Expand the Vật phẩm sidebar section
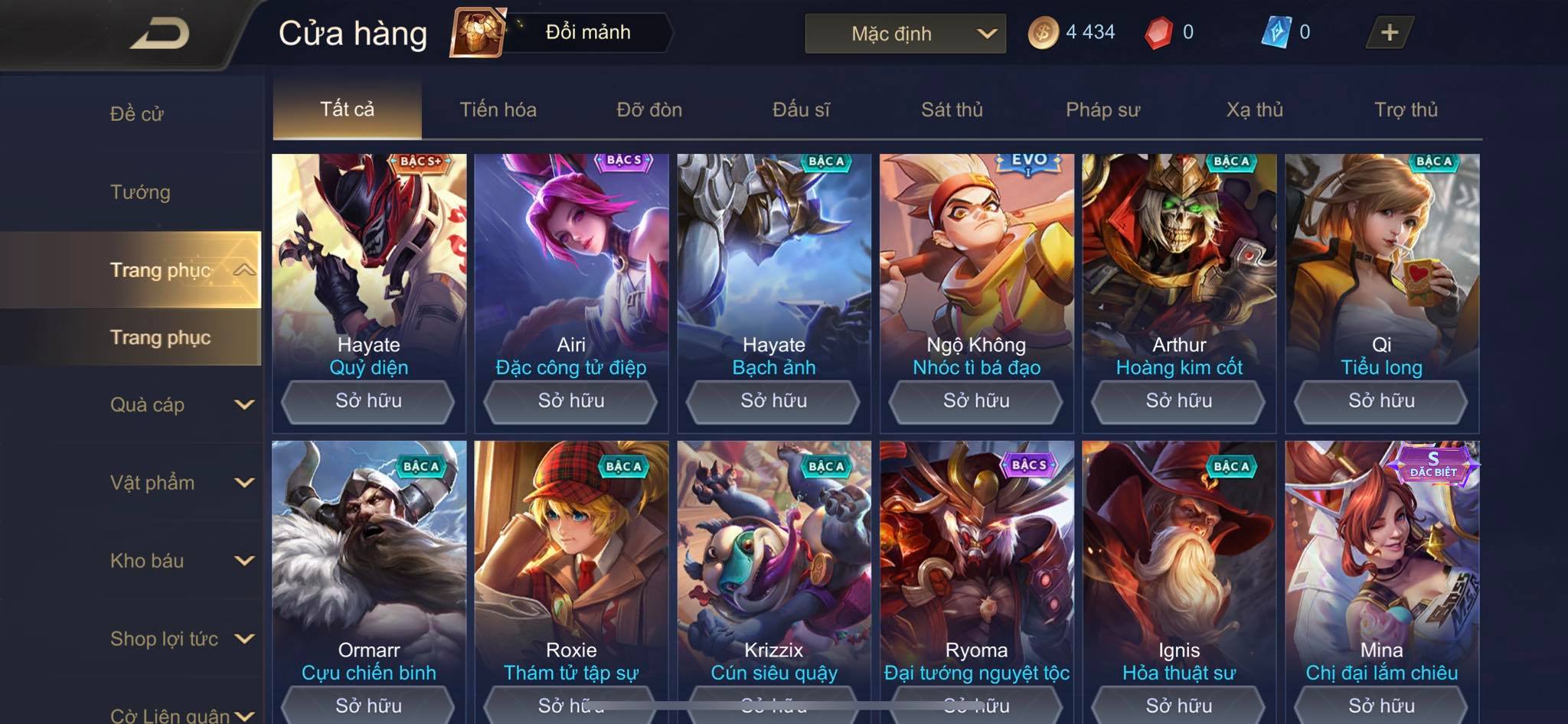 tap(244, 483)
